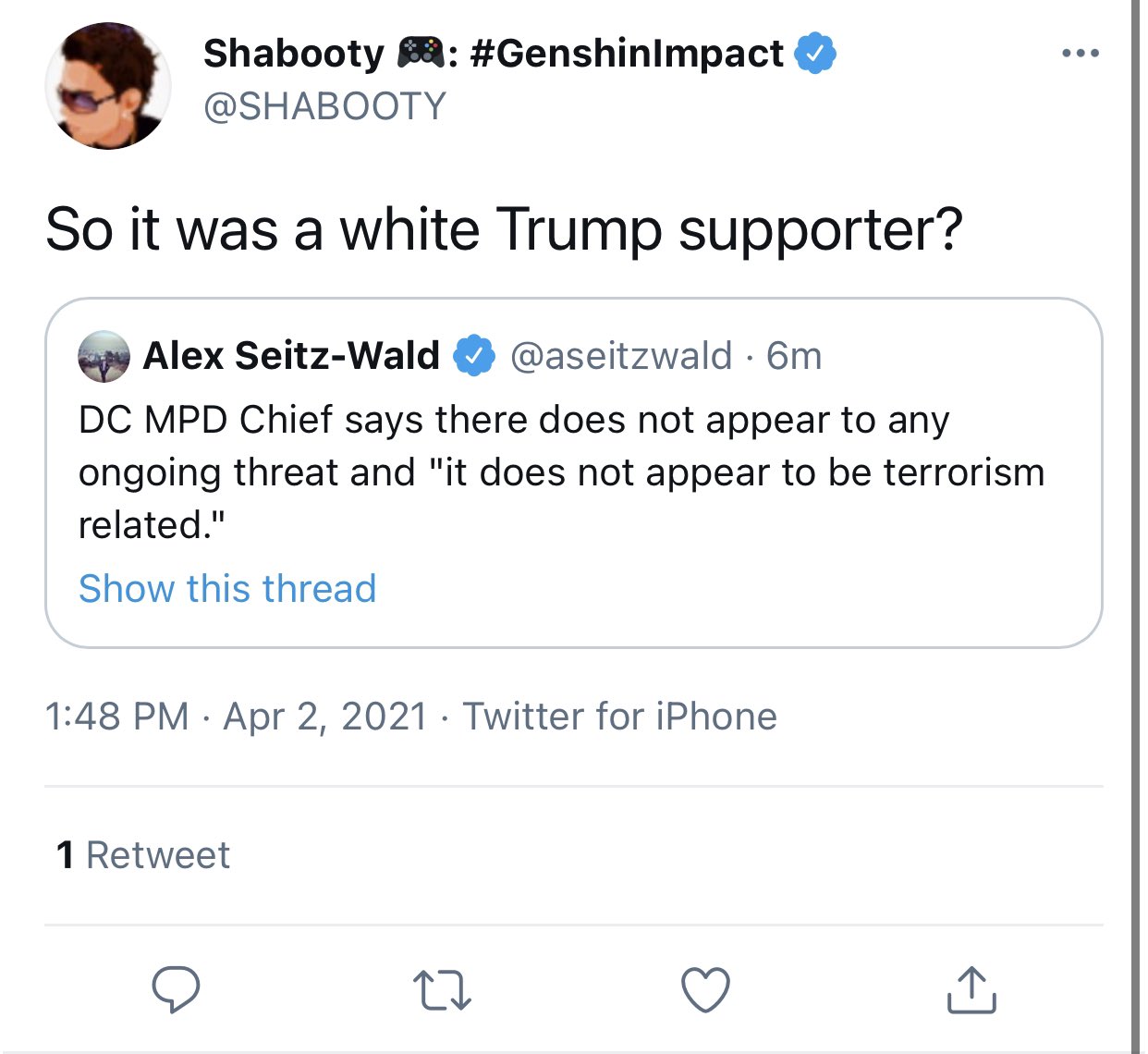Click Shabooty's blue verified badge
The height and width of the screenshot is (1054, 1148).
click(x=815, y=54)
